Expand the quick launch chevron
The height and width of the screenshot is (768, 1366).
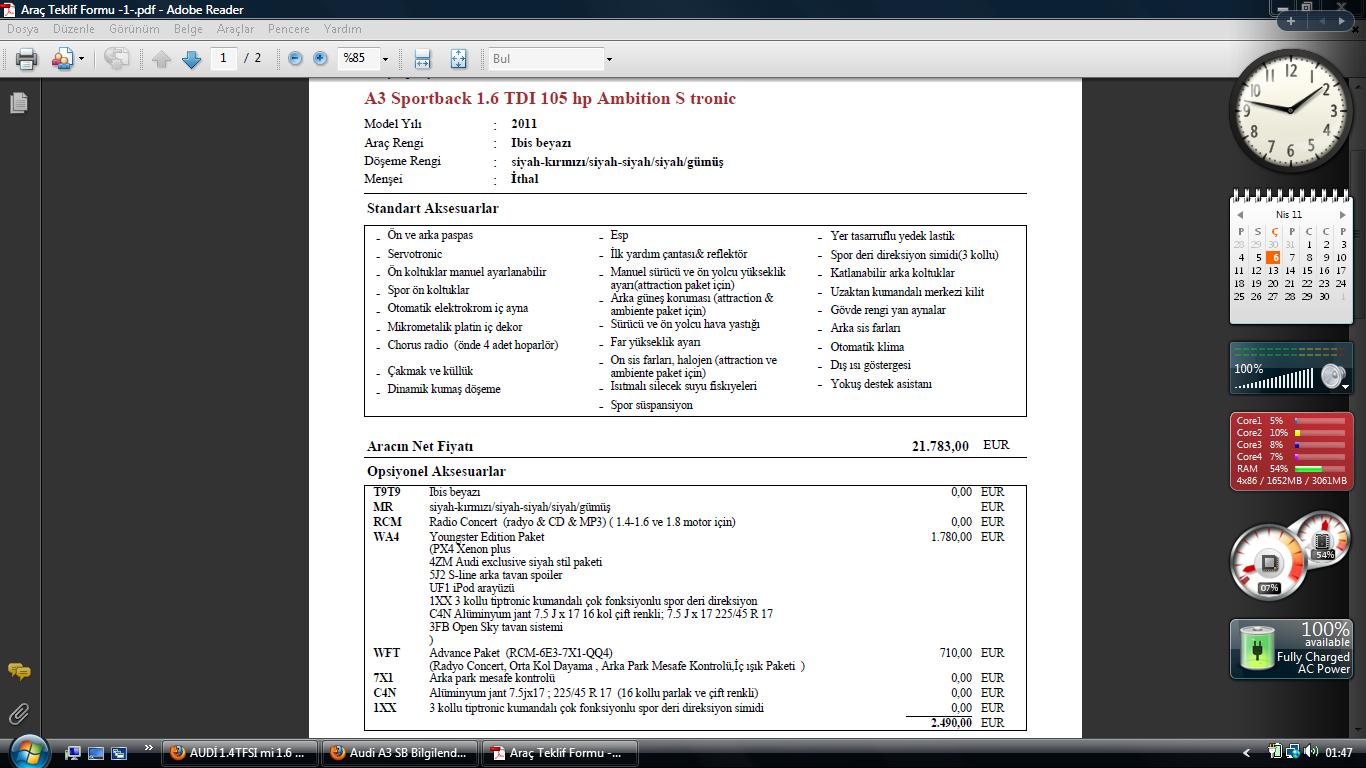tap(149, 748)
